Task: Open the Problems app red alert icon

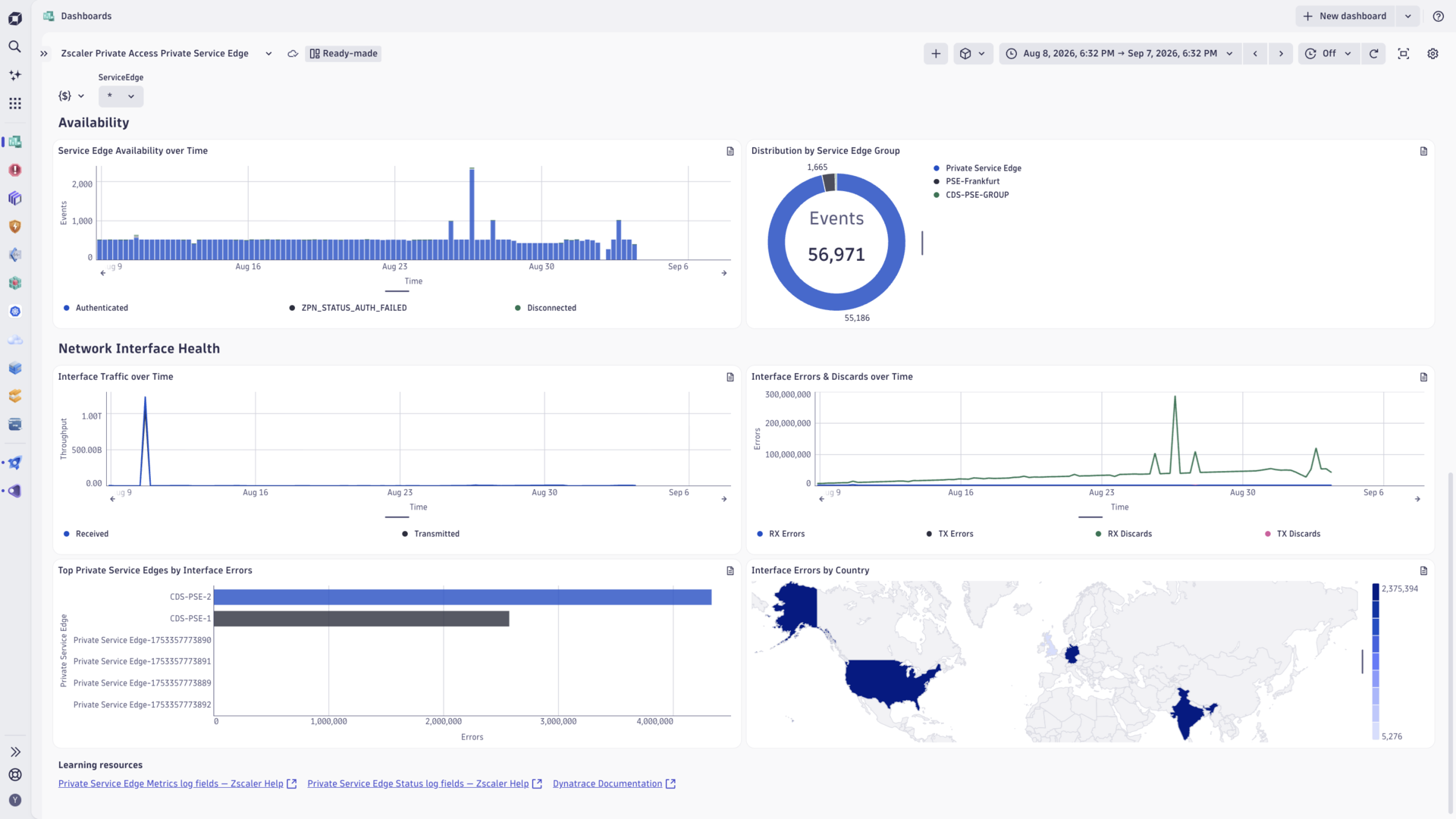Action: pyautogui.click(x=14, y=170)
